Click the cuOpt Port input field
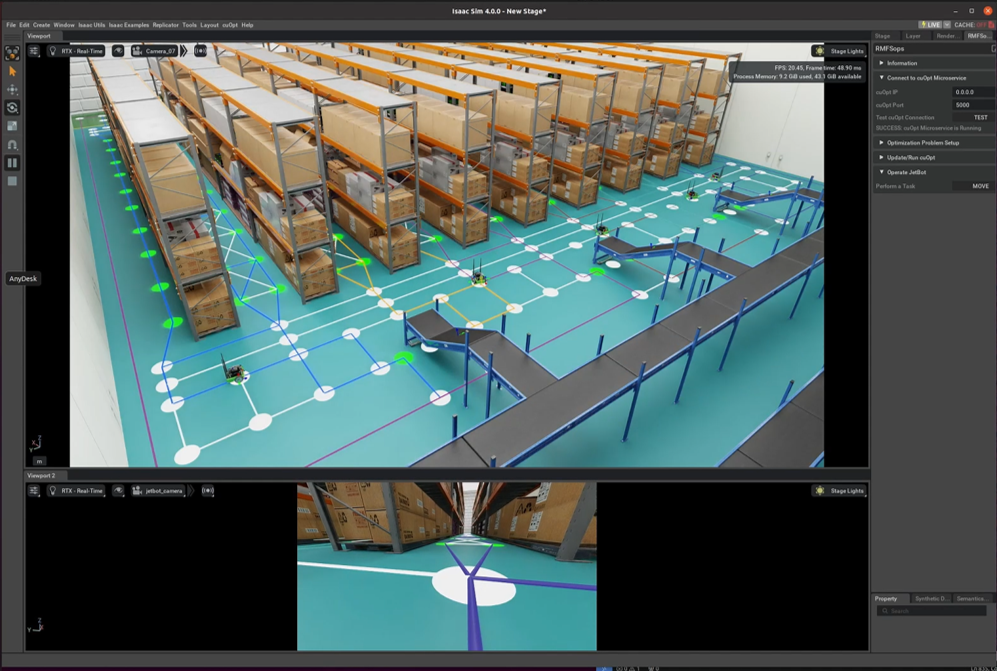Viewport: 997px width, 671px height. pos(973,105)
